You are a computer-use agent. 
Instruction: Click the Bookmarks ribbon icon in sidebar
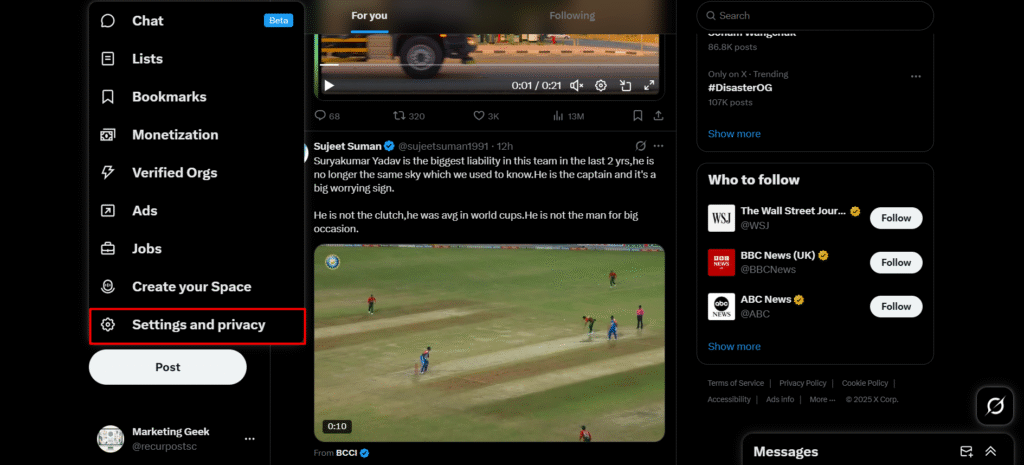click(108, 97)
